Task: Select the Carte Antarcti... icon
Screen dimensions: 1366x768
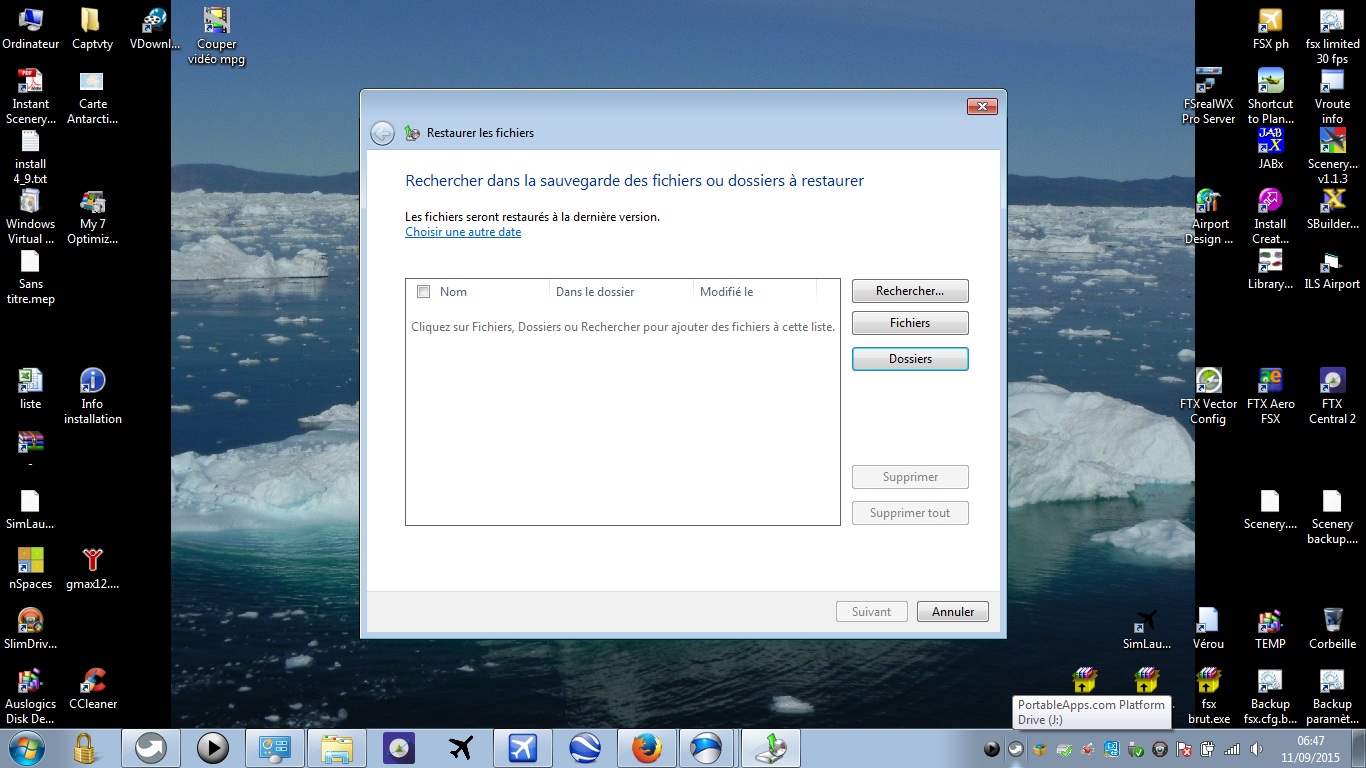Action: tap(92, 96)
